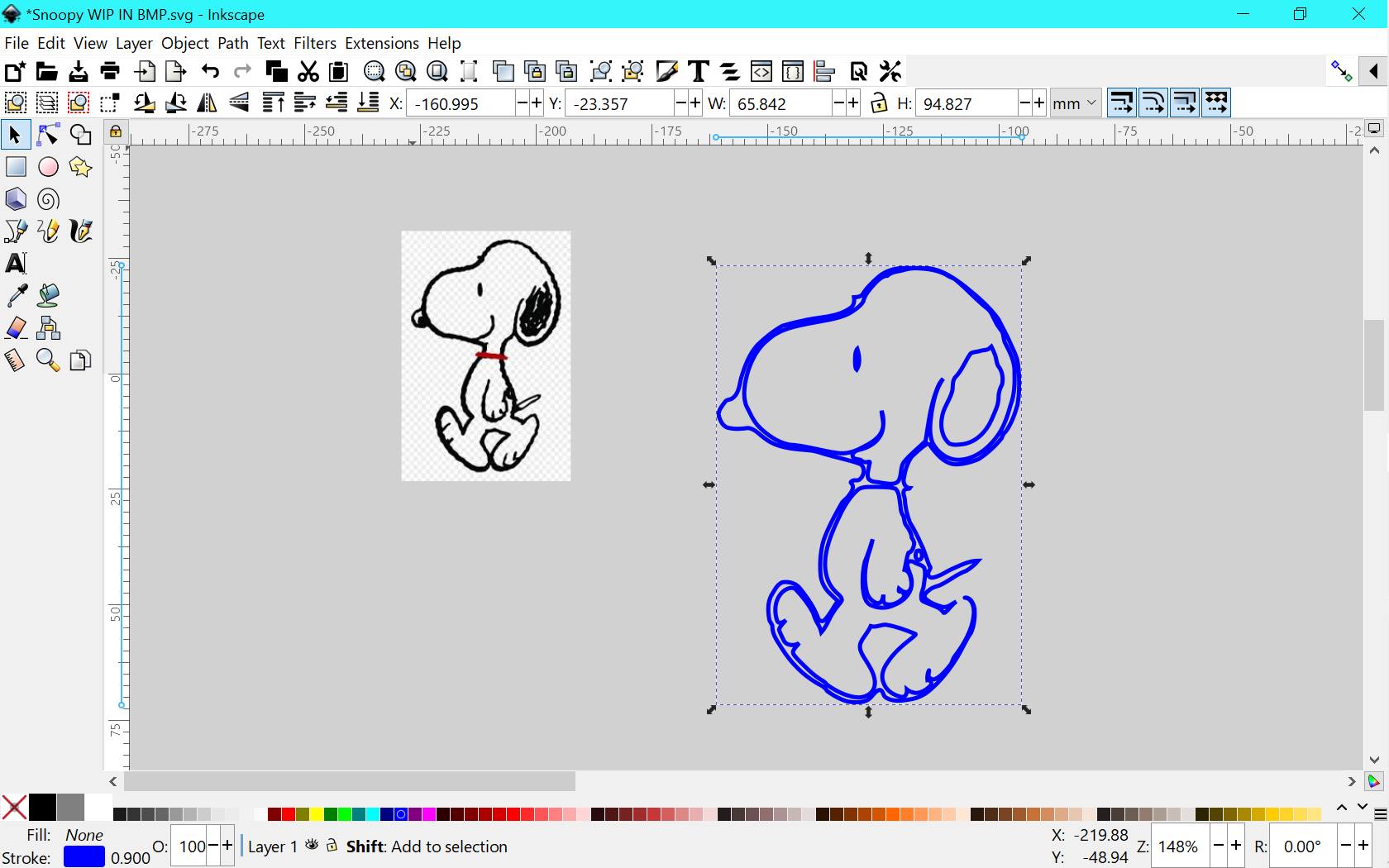1389x868 pixels.
Task: Toggle moving gradients with objects
Action: pyautogui.click(x=1184, y=103)
